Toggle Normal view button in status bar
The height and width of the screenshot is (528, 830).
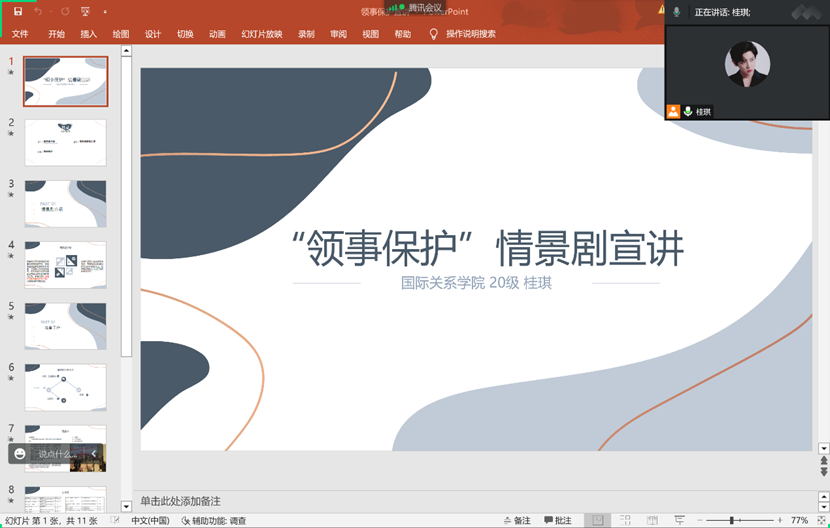point(598,521)
